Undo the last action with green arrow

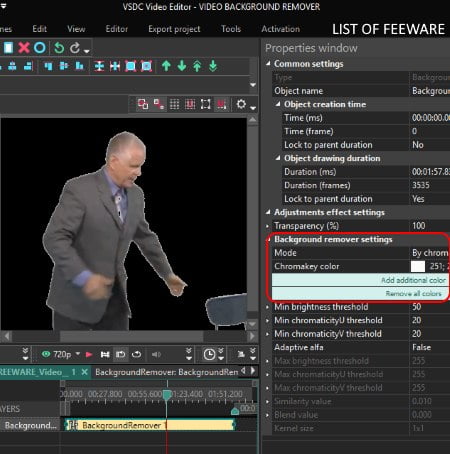(59, 48)
